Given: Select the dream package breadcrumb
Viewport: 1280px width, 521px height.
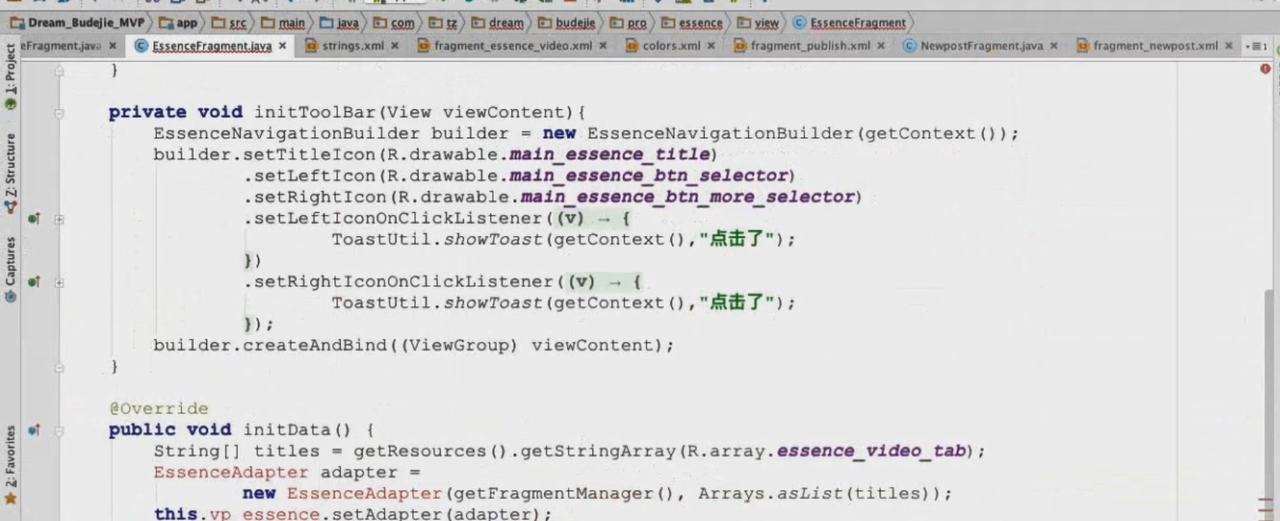Looking at the screenshot, I should (x=498, y=22).
